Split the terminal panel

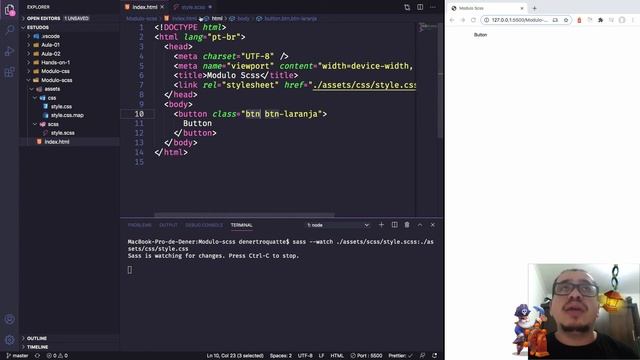[x=394, y=225]
